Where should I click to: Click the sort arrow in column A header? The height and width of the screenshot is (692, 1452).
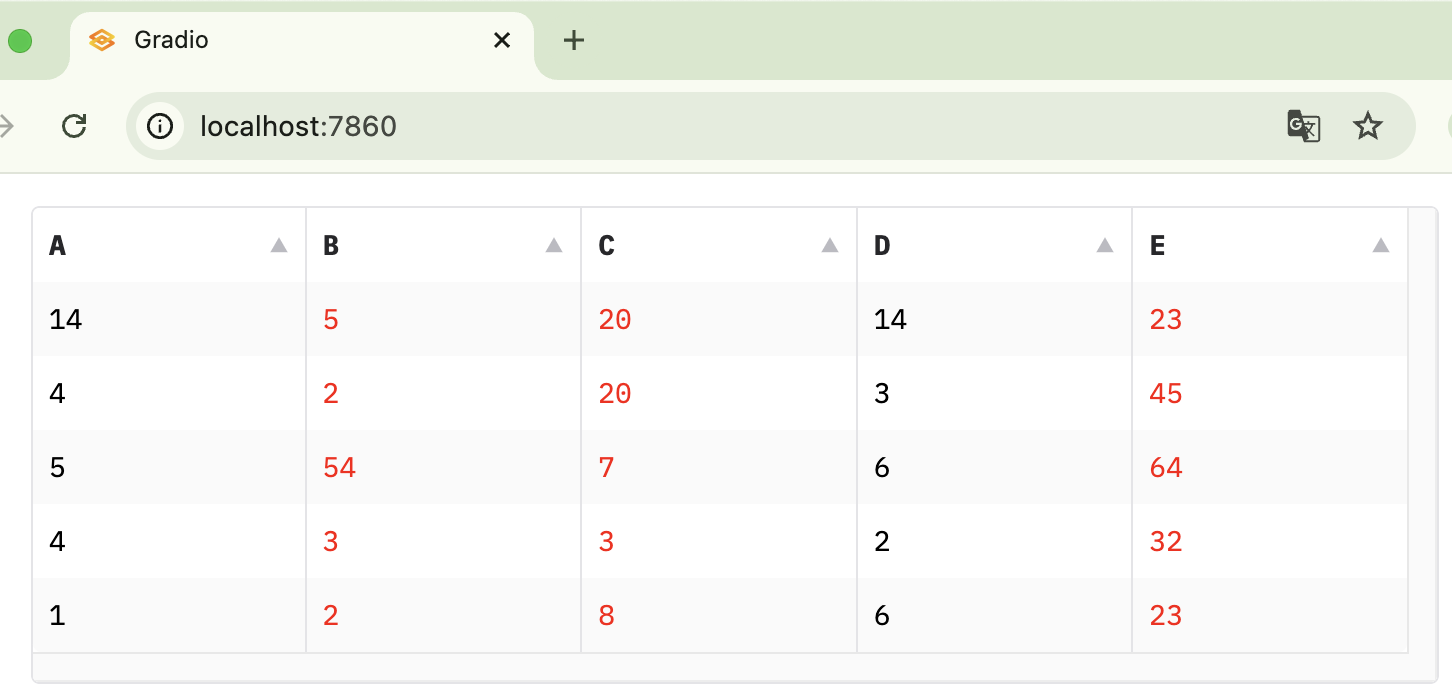click(279, 245)
